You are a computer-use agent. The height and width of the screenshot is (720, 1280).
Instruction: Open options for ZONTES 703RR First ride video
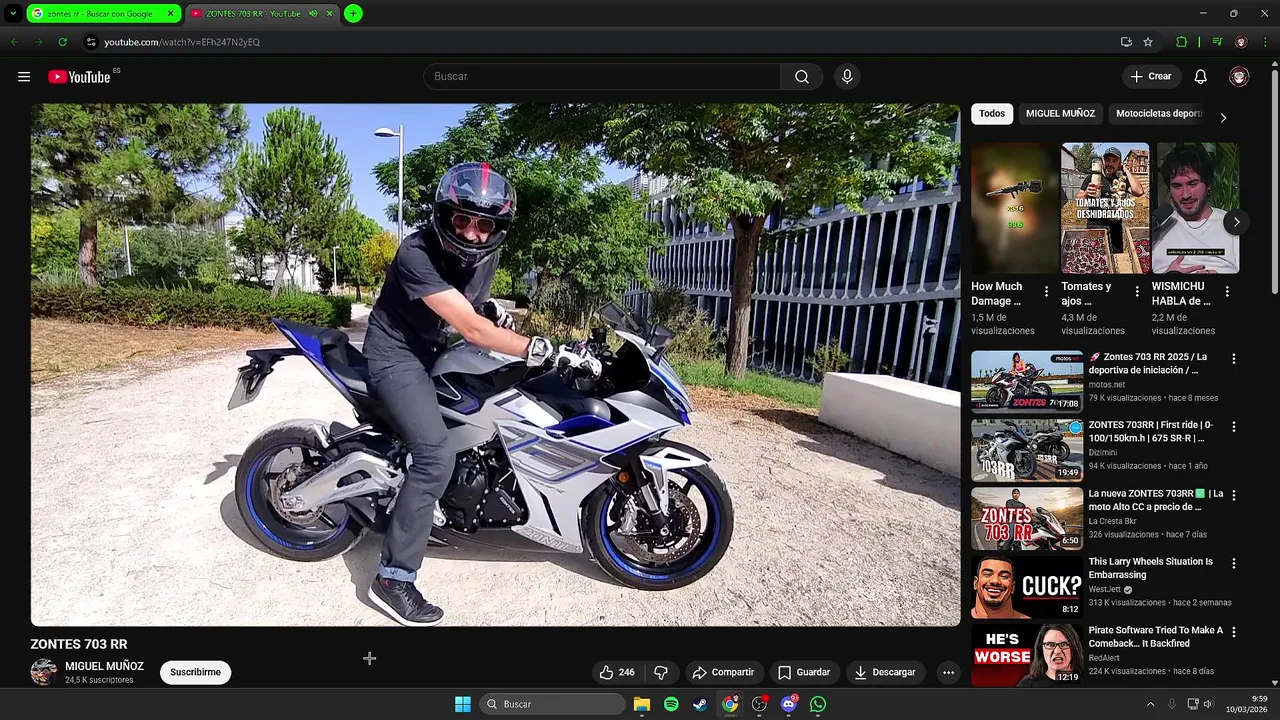1233,426
